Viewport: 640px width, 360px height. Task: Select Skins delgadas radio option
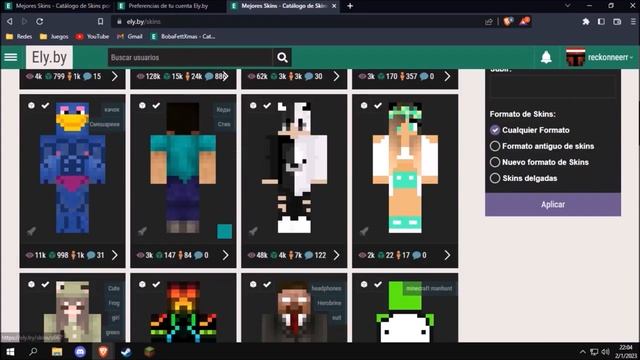495,178
